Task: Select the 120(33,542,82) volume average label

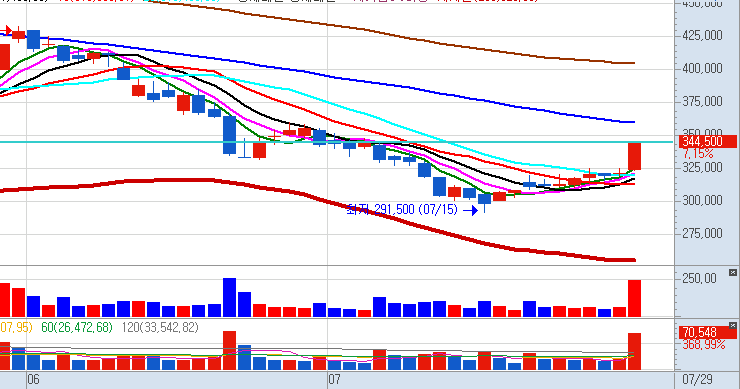Action: coord(160,327)
